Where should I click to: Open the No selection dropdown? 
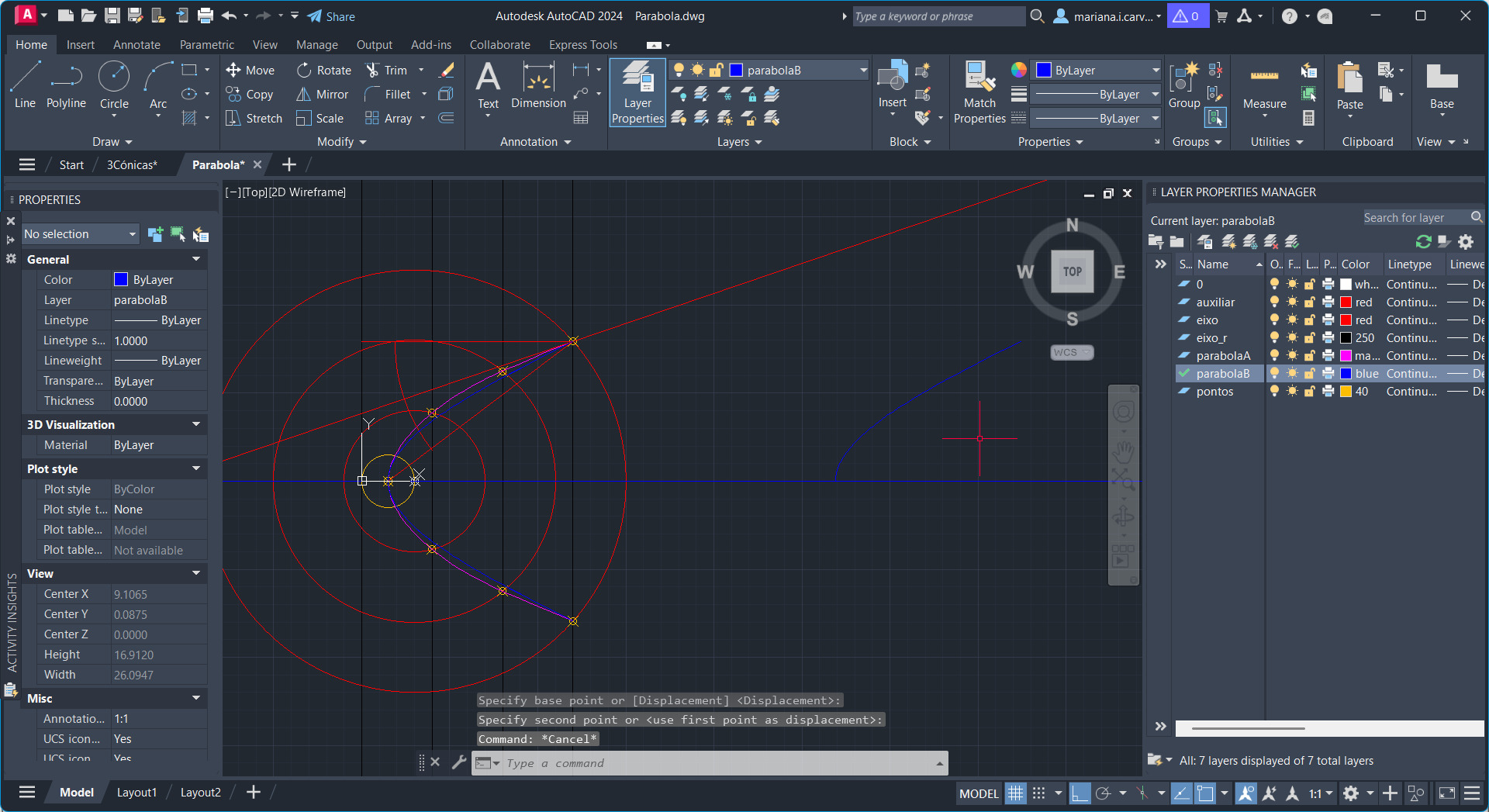point(80,234)
